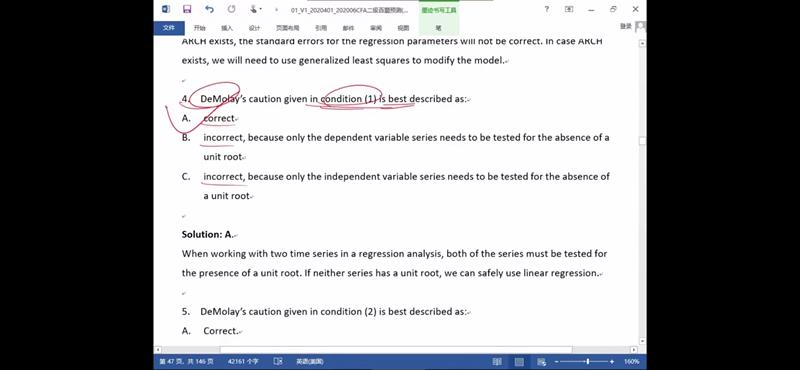Image resolution: width=800 pixels, height=370 pixels.
Task: Click the Redo/Repeat icon
Action: [x=232, y=9]
